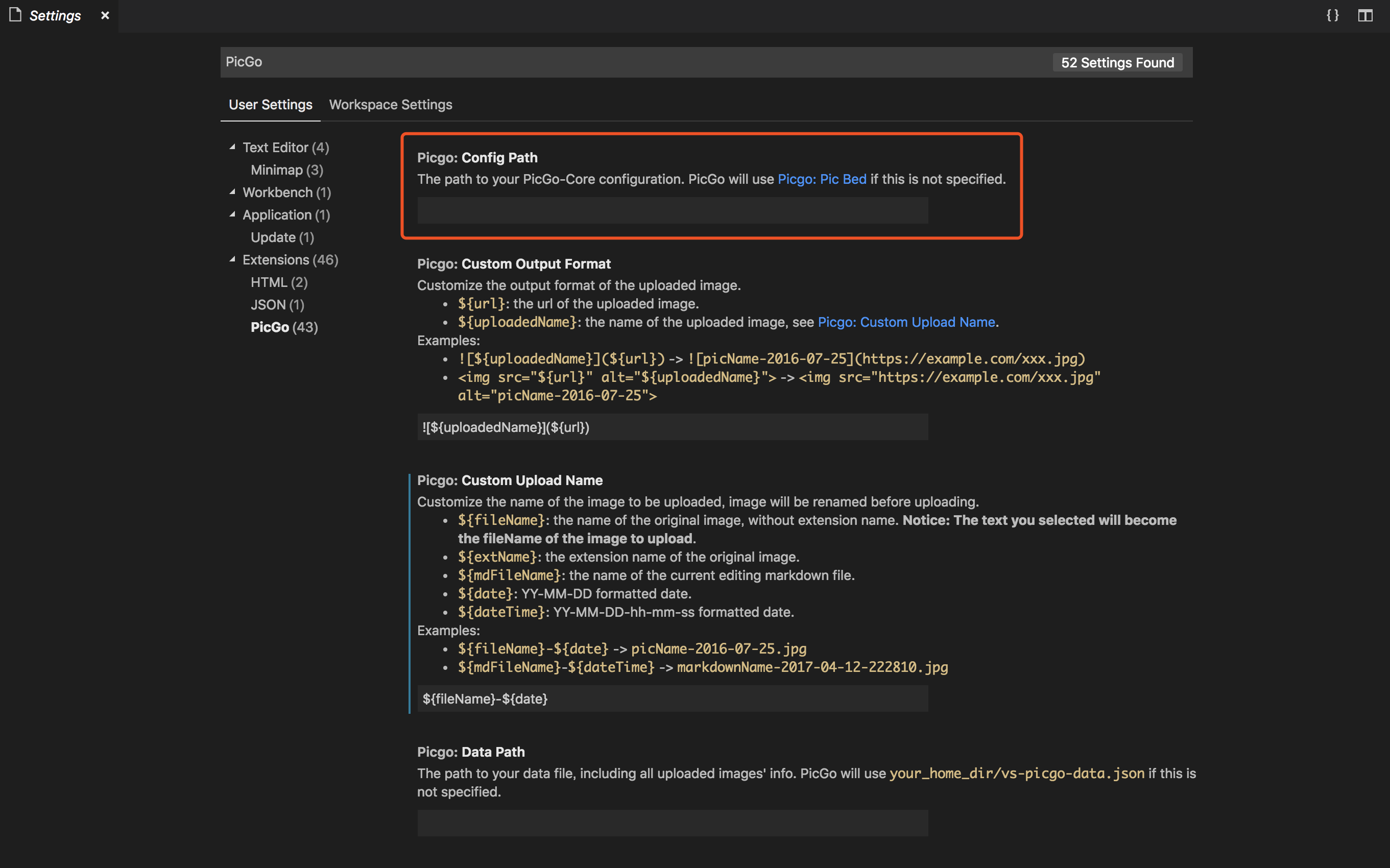This screenshot has height=868, width=1390.
Task: Select the User Settings tab
Action: pyautogui.click(x=271, y=105)
